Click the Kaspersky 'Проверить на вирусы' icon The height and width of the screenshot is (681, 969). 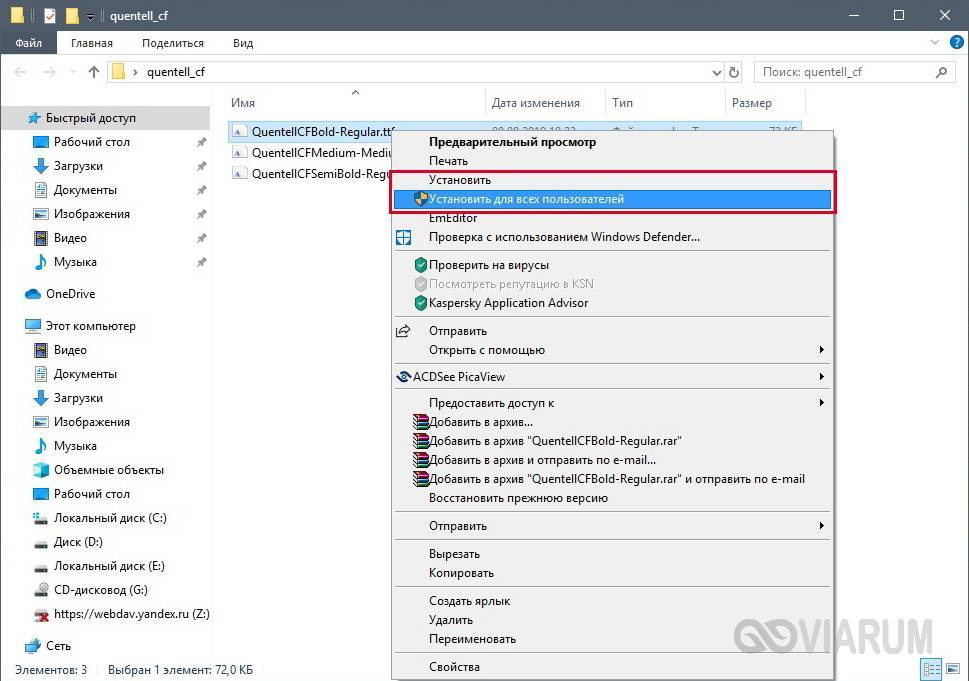(421, 265)
